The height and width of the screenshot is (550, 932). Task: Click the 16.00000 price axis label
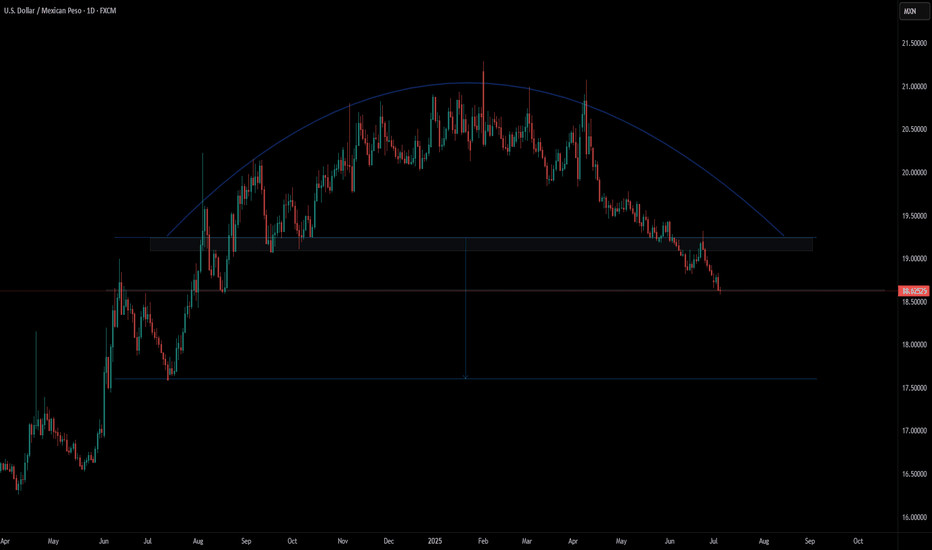[x=911, y=517]
